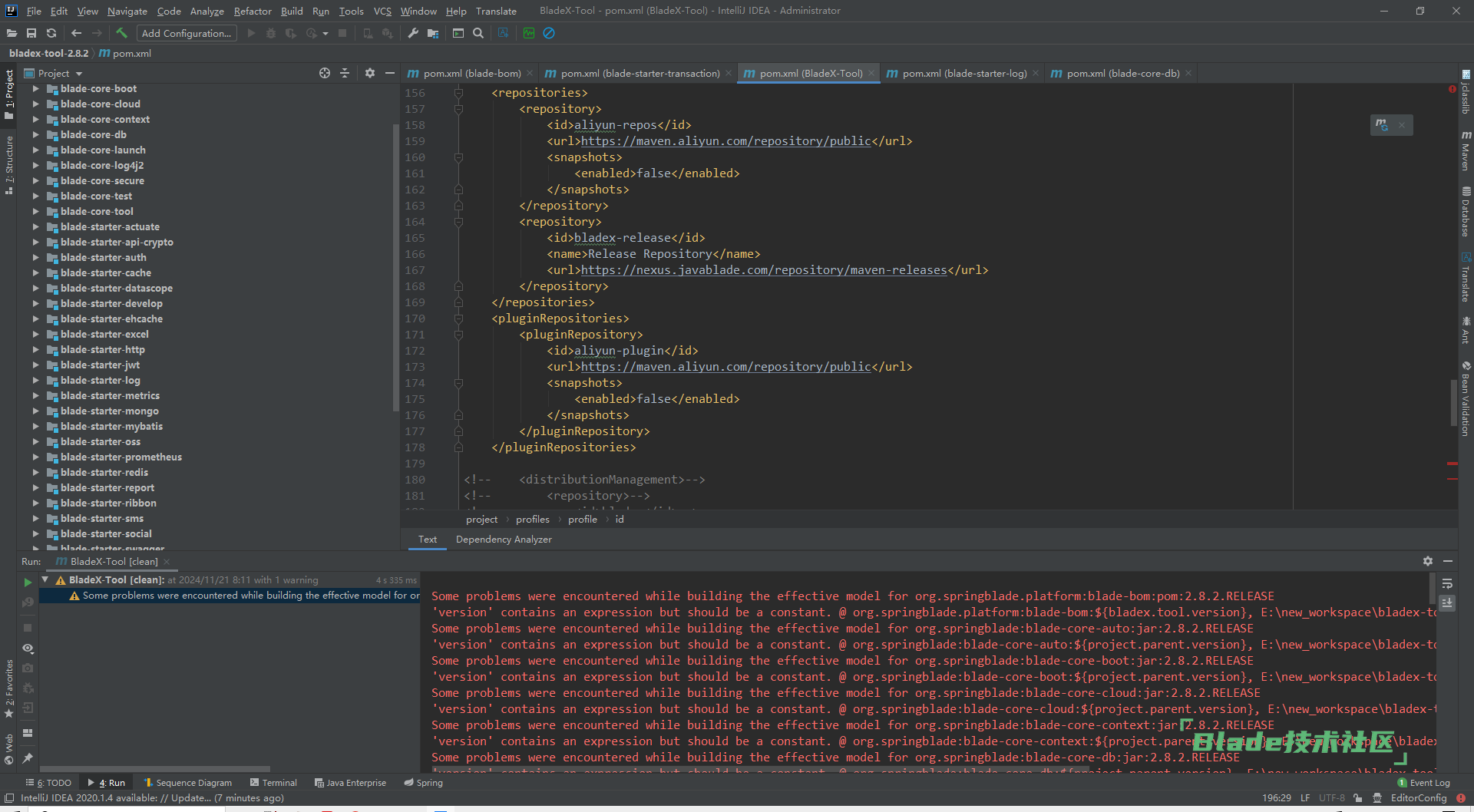Click the editor vertical scrollbar thumb
The width and height of the screenshot is (1474, 812).
tap(1453, 402)
